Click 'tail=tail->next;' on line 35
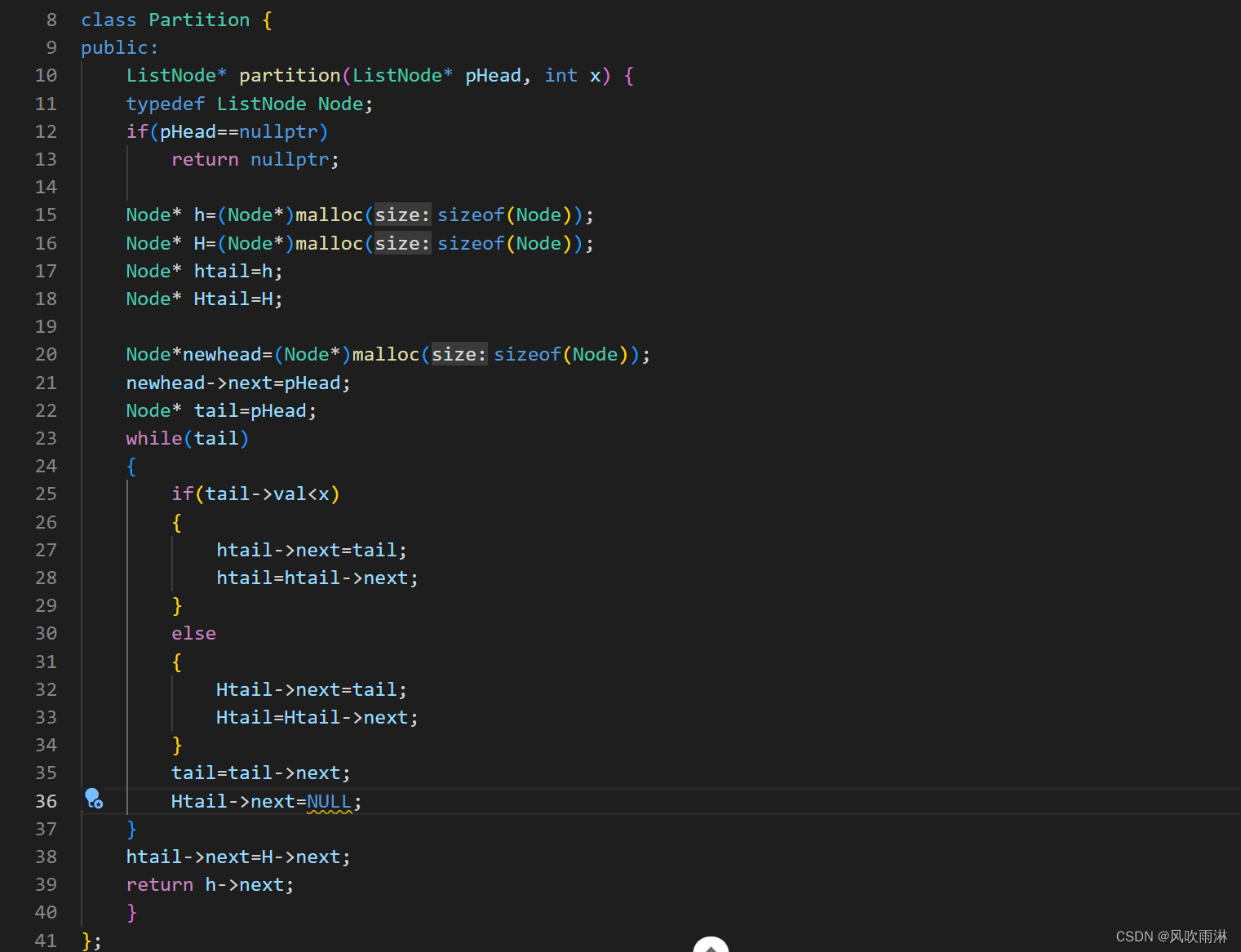 coord(261,773)
